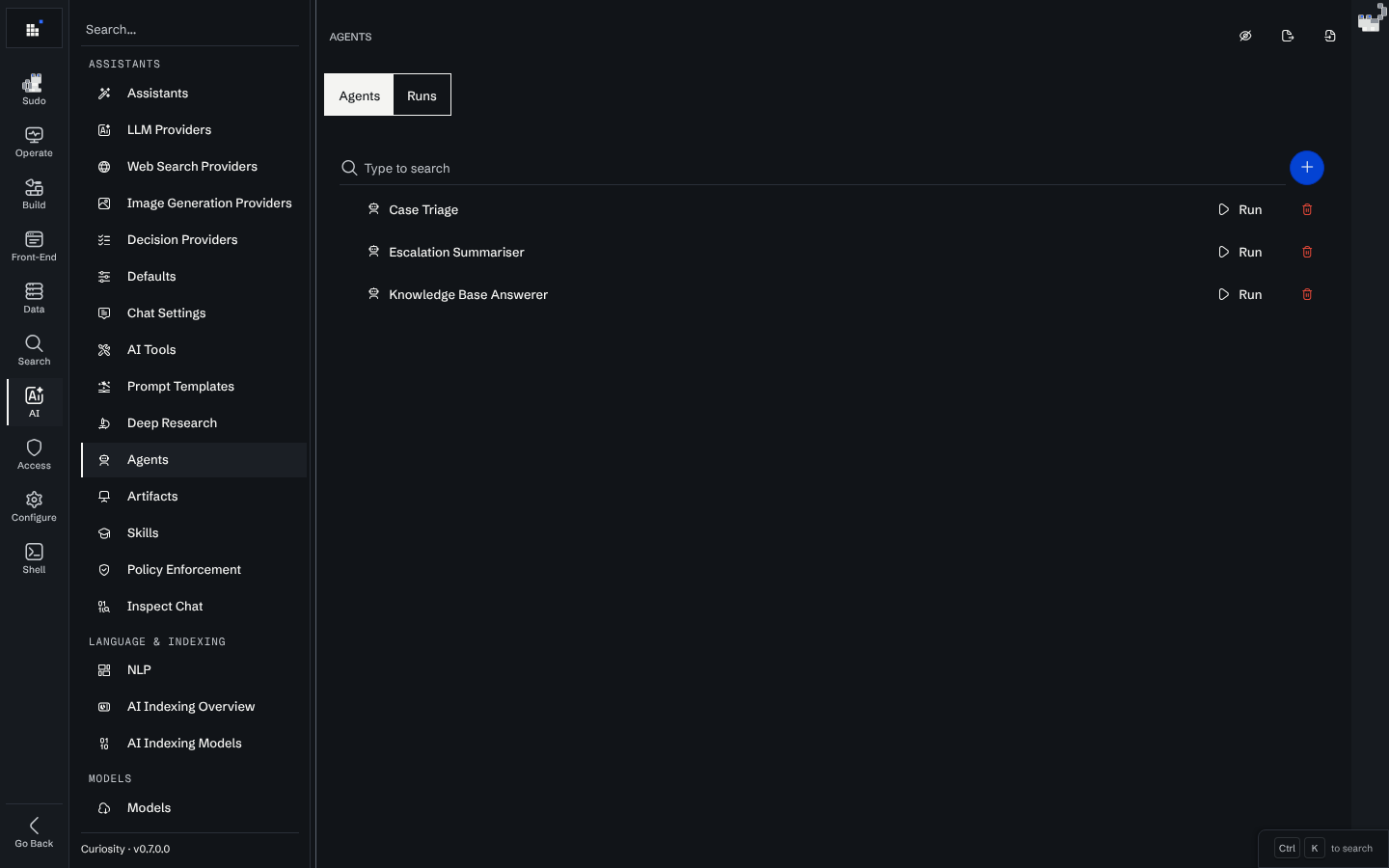The height and width of the screenshot is (868, 1389).
Task: Open Prompt Templates menu item
Action: [194, 387]
